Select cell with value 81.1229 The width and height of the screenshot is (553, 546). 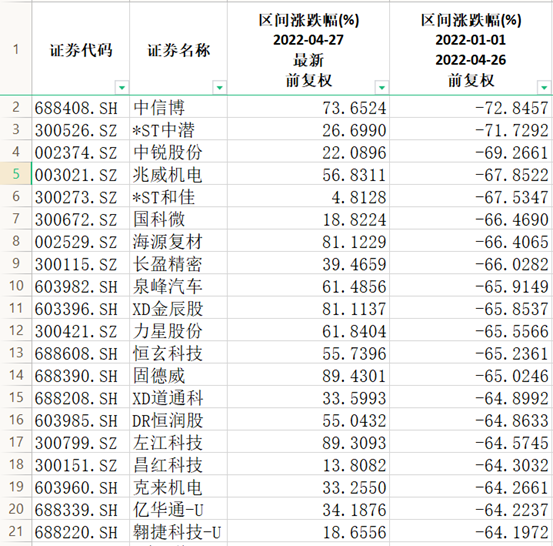pos(309,241)
